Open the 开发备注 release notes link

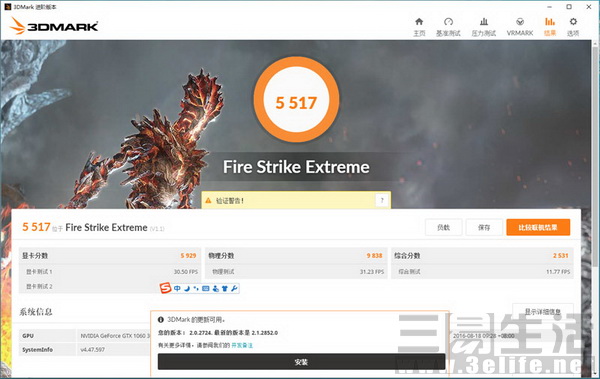(242, 345)
